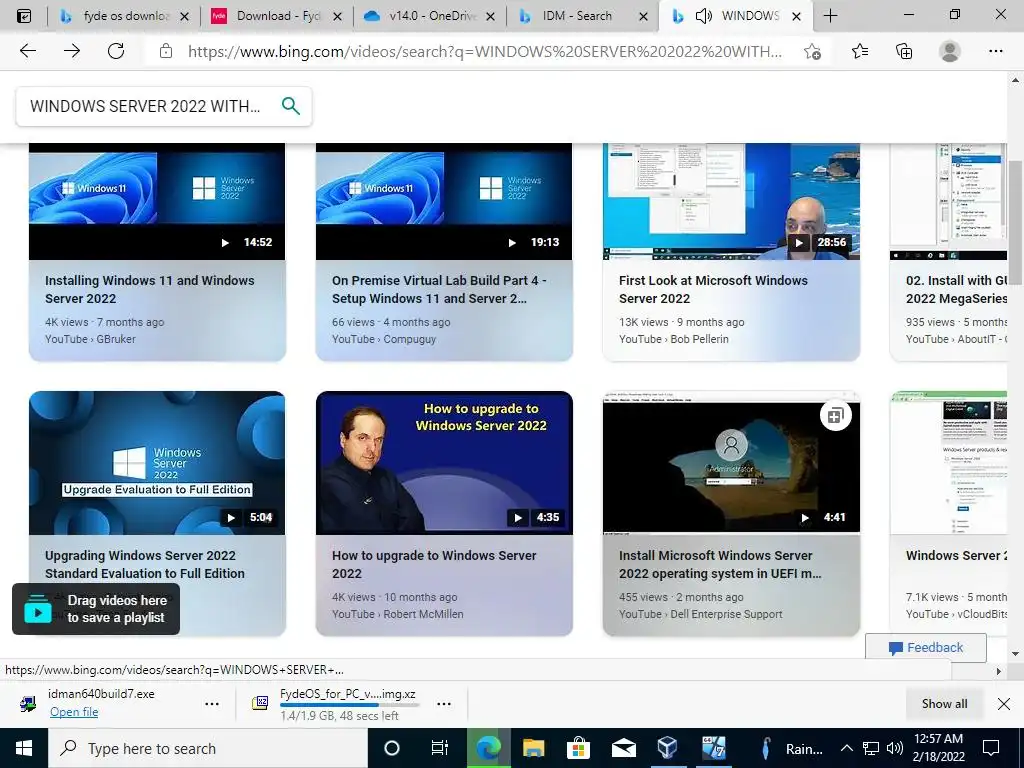1024x768 pixels.
Task: Add this page to favorites star
Action: [812, 51]
